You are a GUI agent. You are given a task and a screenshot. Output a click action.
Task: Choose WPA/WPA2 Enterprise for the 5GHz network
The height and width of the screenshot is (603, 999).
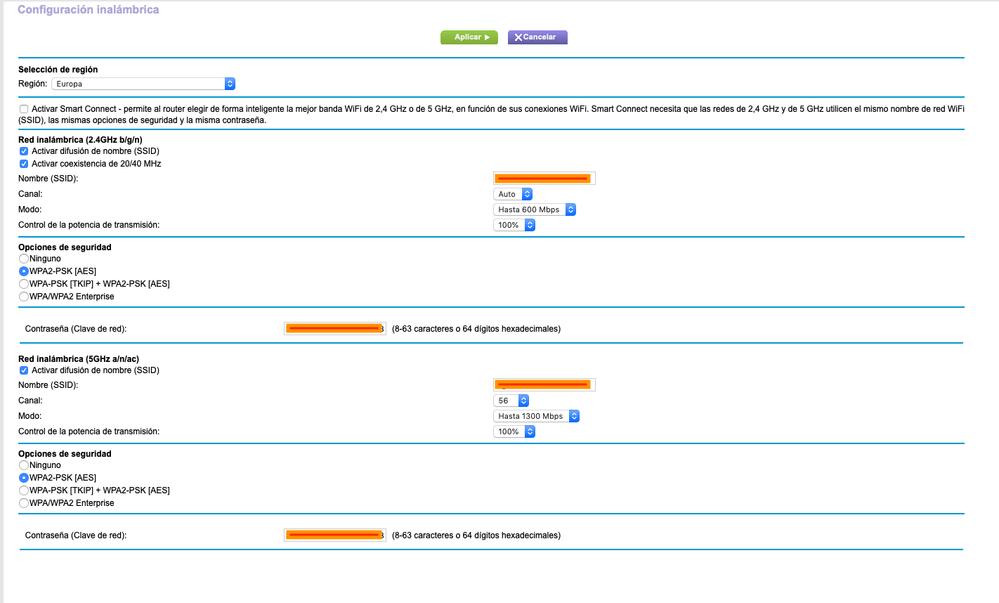coord(24,503)
